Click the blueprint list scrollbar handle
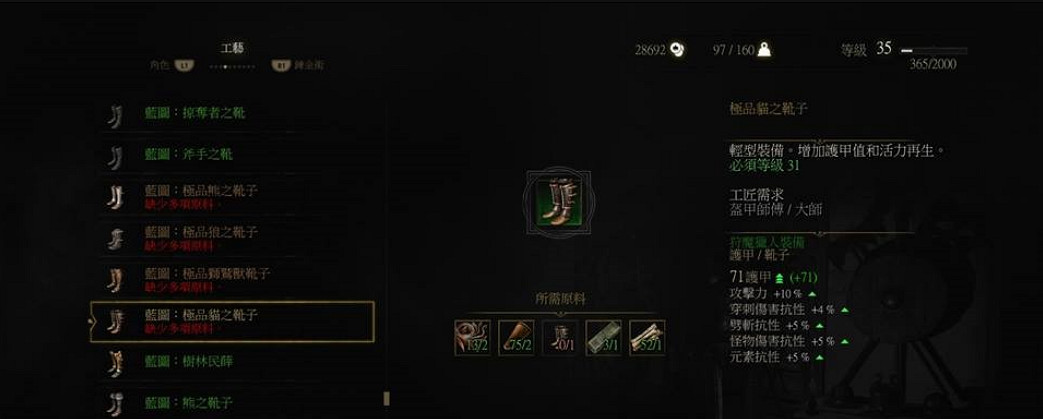Screen dimensions: 1043x419 386,398
